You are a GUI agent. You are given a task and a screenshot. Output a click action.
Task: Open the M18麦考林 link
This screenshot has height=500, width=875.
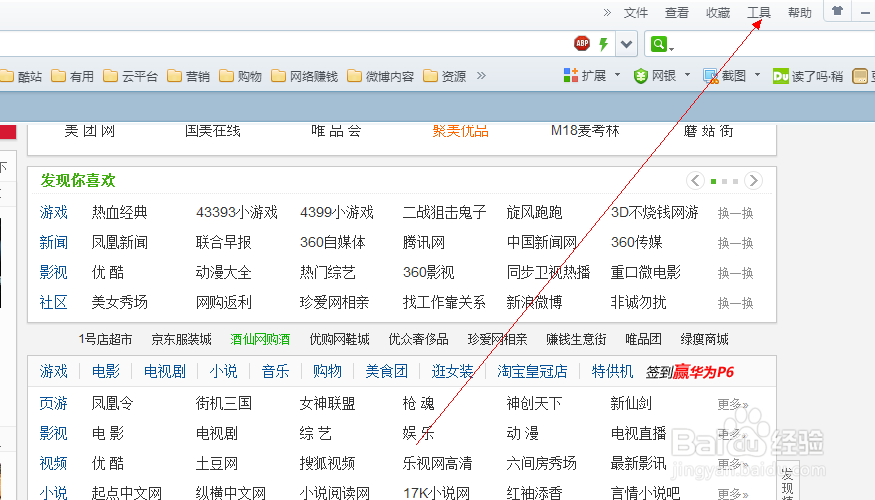(x=585, y=131)
